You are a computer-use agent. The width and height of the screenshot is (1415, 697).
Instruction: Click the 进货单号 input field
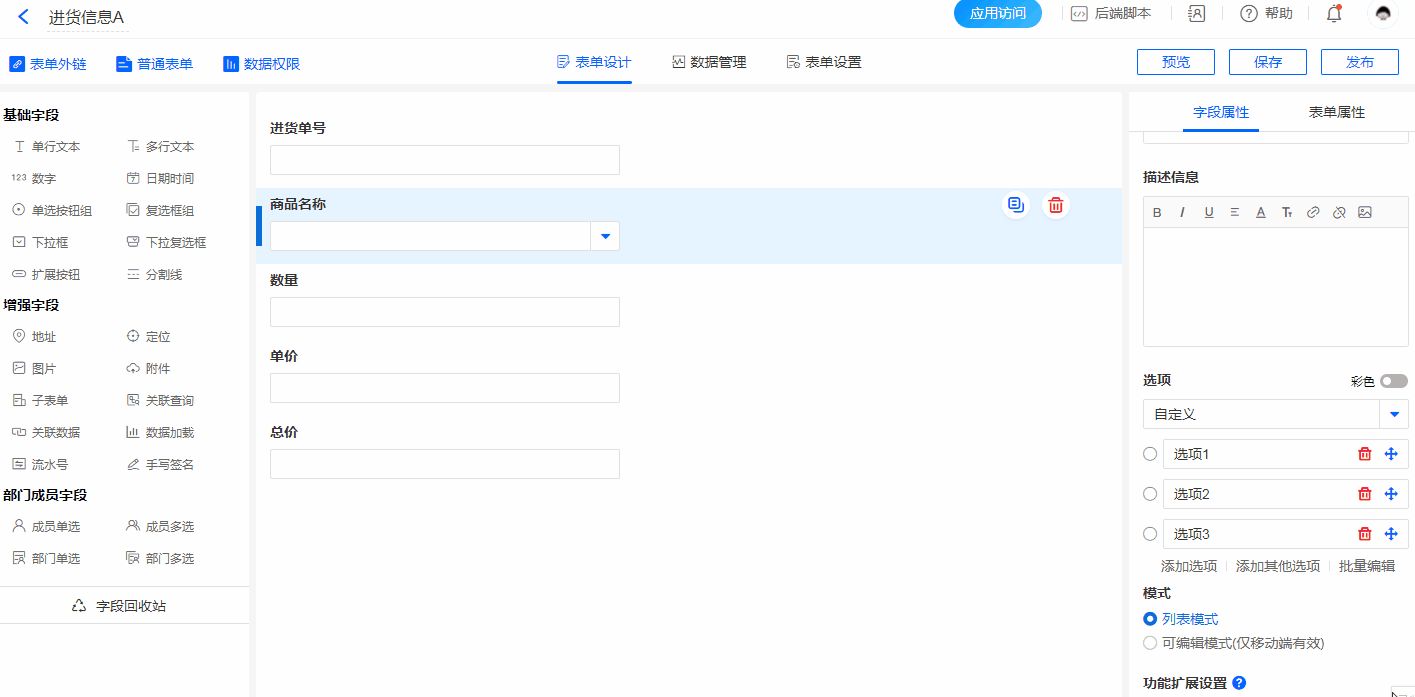point(445,160)
